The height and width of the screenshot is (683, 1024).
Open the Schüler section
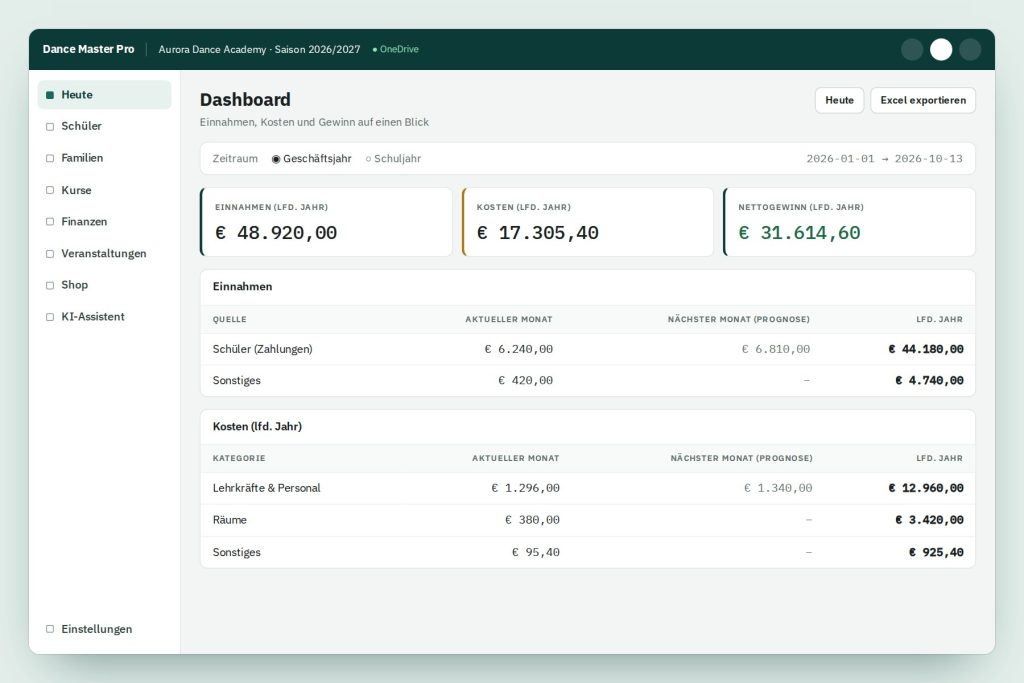pyautogui.click(x=104, y=126)
